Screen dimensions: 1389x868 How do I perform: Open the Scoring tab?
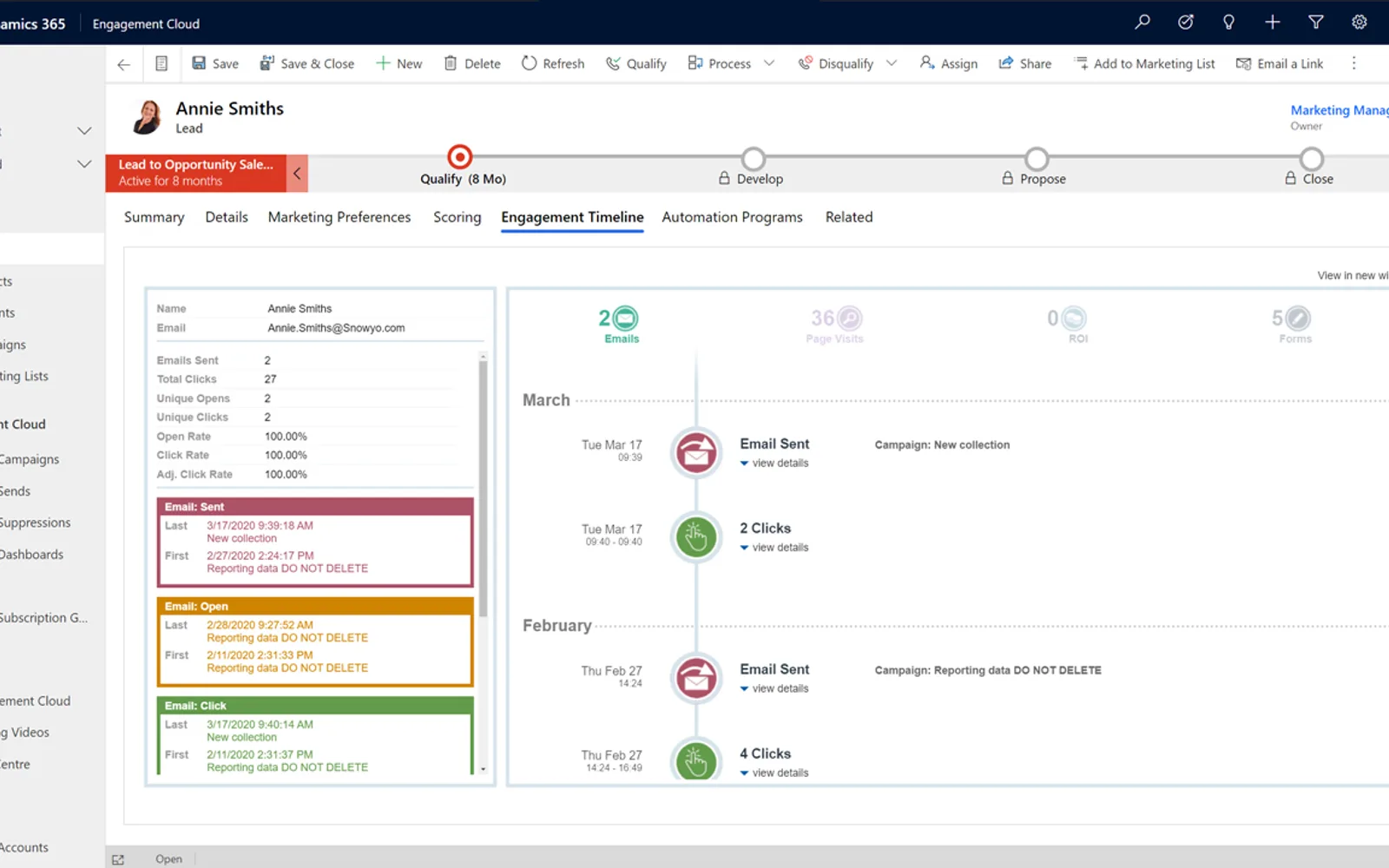(458, 217)
